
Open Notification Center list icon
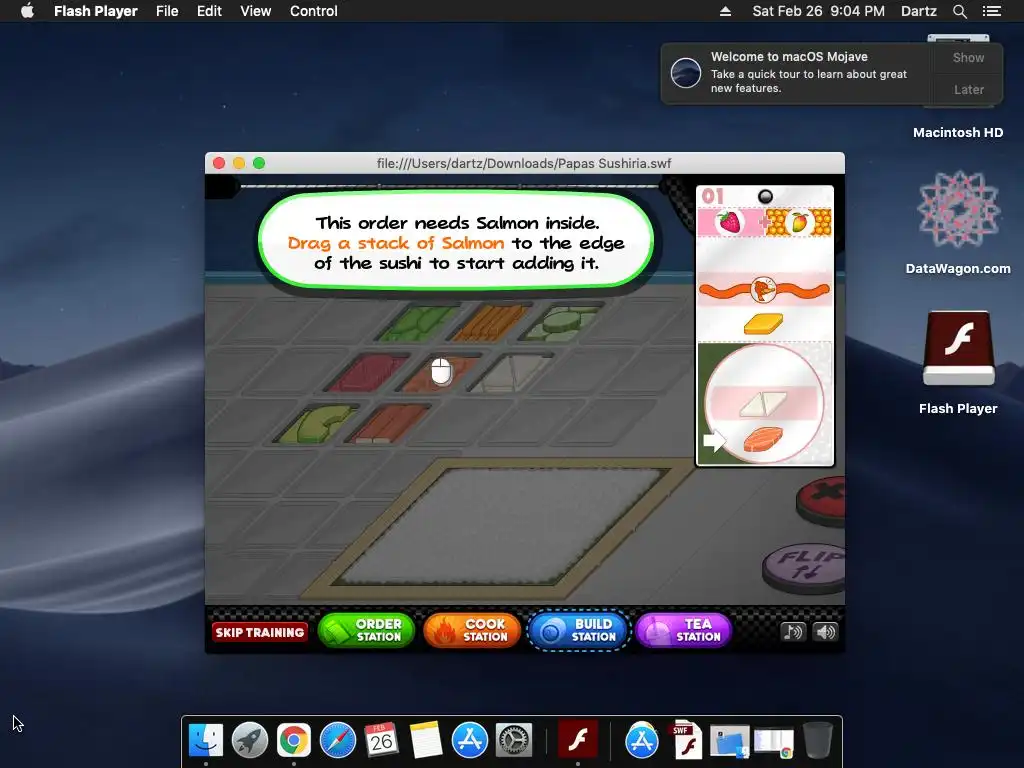(991, 11)
